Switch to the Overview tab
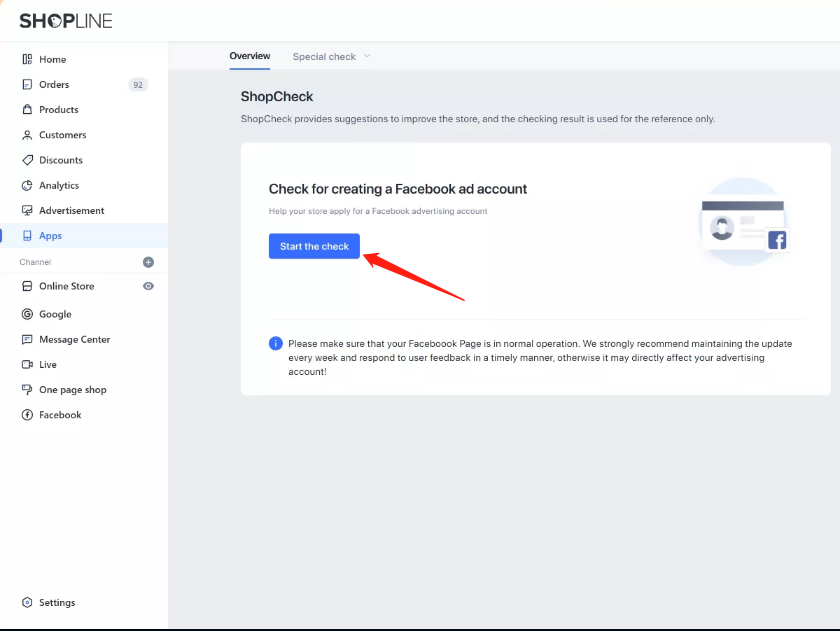The width and height of the screenshot is (840, 631). [250, 56]
